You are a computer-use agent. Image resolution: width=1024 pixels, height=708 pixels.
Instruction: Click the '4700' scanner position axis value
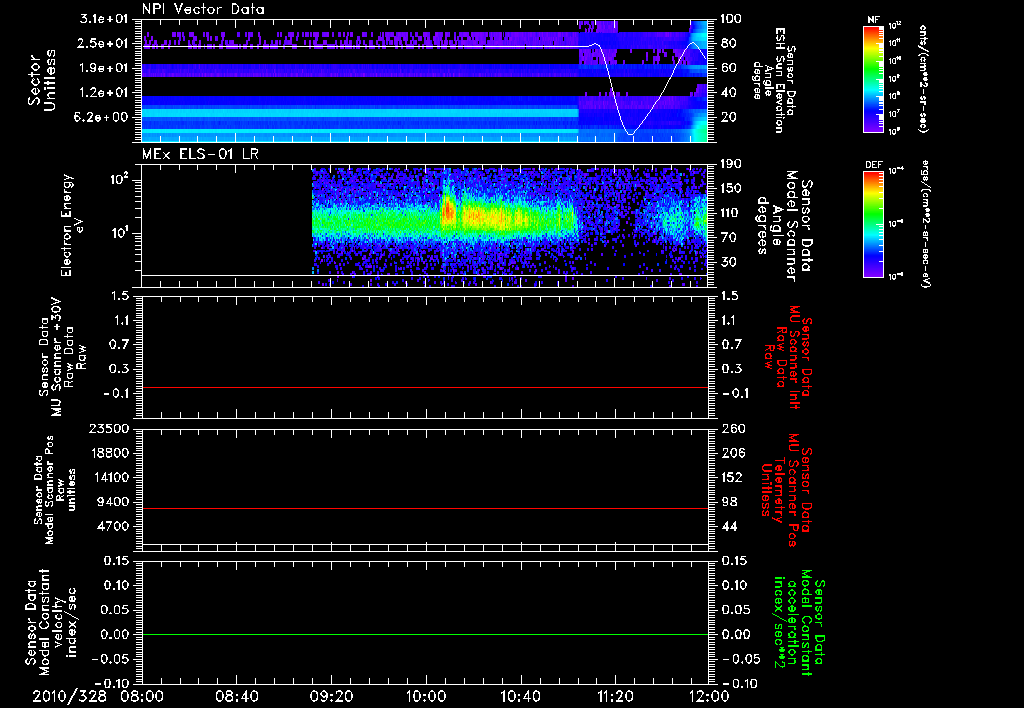[113, 526]
